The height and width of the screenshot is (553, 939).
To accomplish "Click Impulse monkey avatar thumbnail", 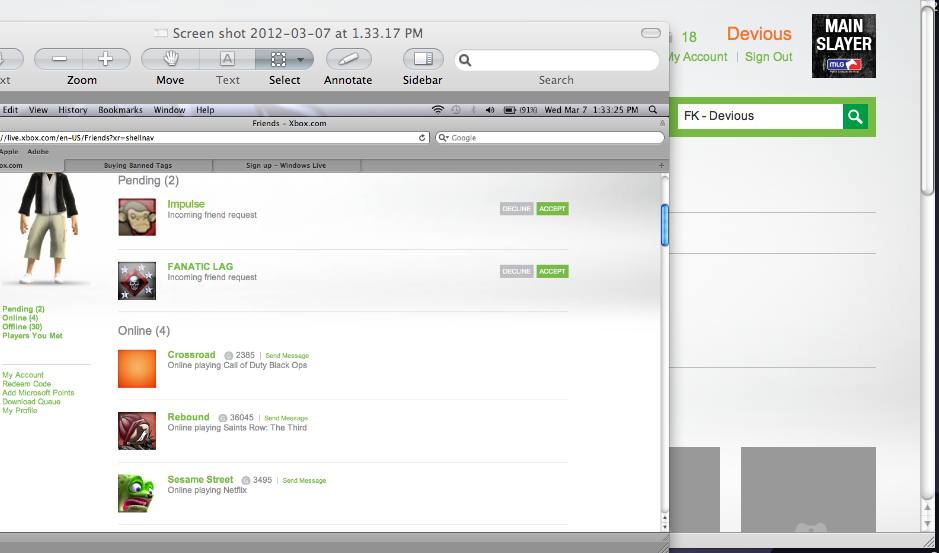I will click(137, 217).
